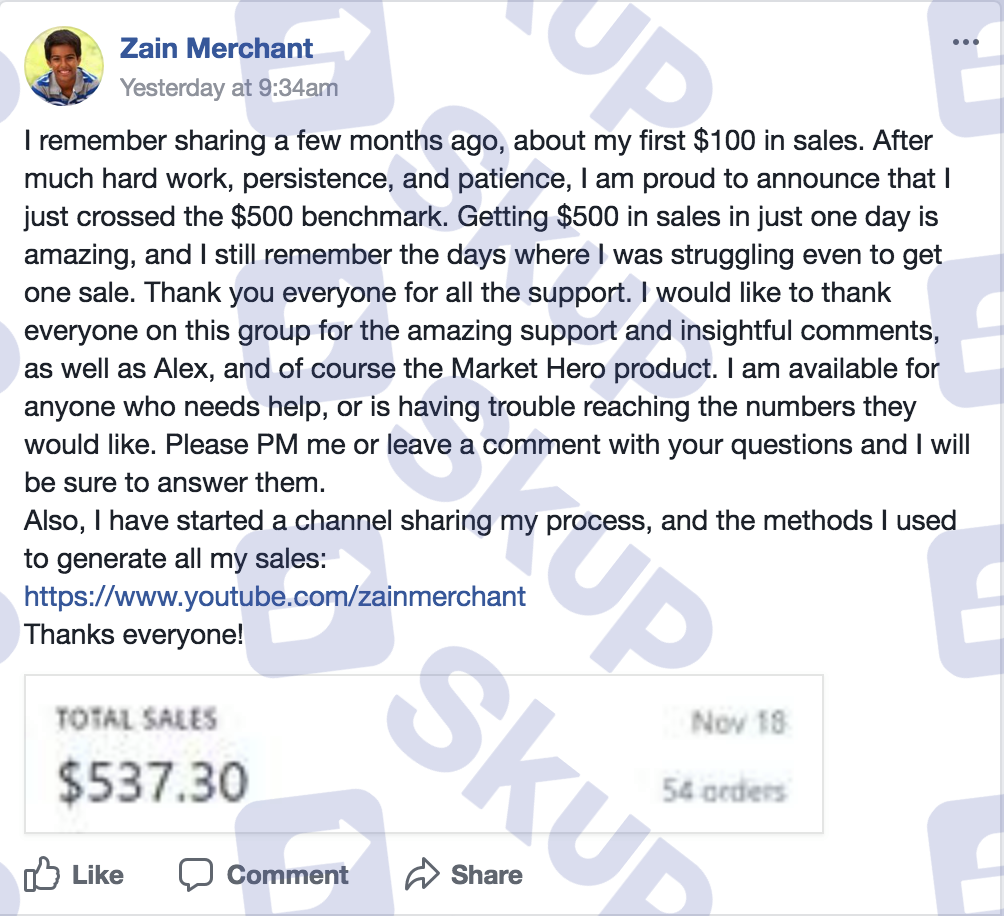The height and width of the screenshot is (916, 1004).
Task: Open Zain Merchant's profile via name link
Action: coord(216,48)
